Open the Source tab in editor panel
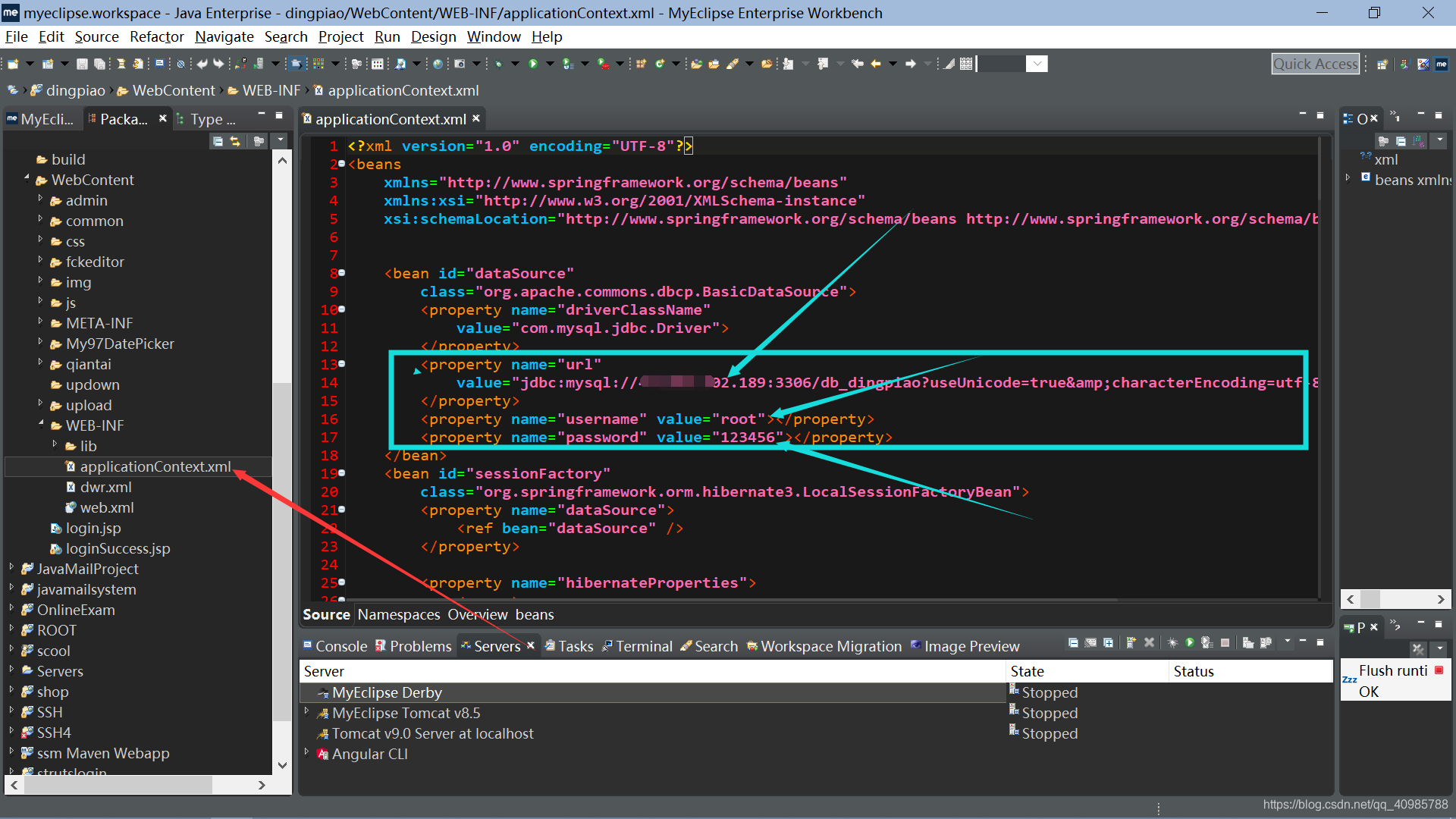This screenshot has width=1456, height=819. (326, 613)
